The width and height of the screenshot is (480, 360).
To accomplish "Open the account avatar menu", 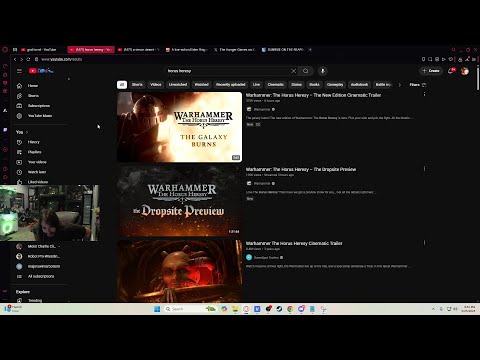I will (465, 71).
